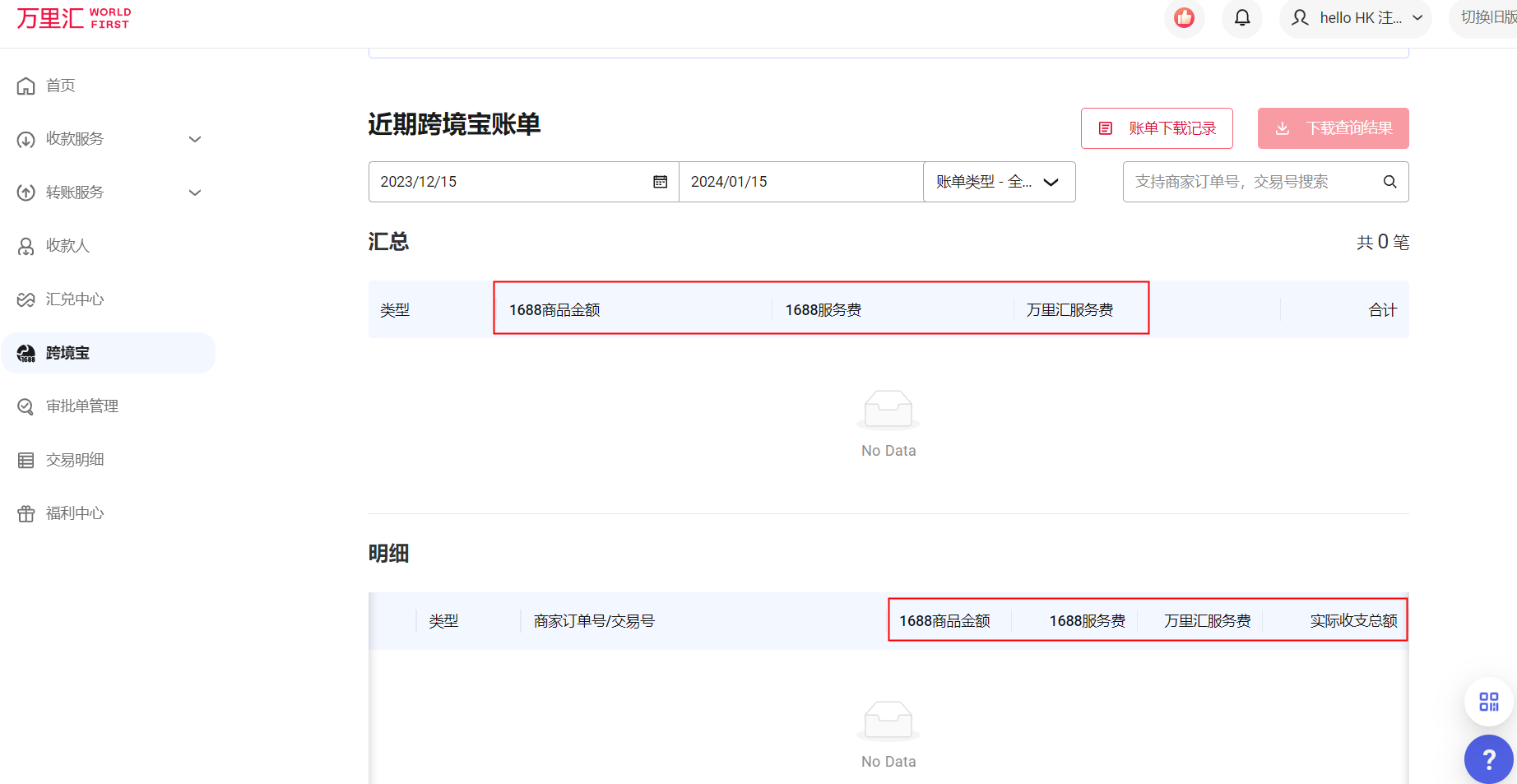This screenshot has width=1517, height=784.
Task: Open the floating QR code panel
Action: click(x=1488, y=702)
